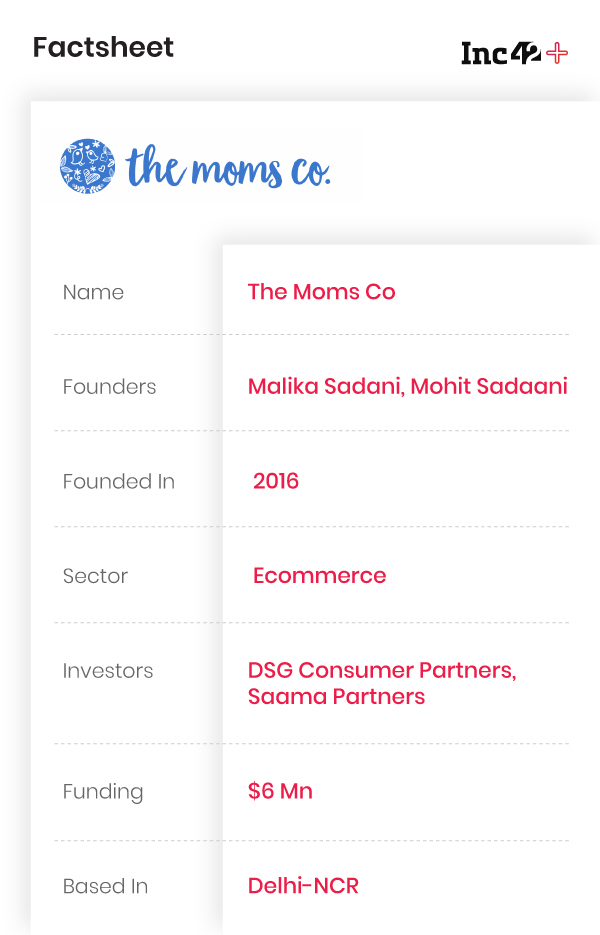
Task: Click the 'Saama Partners' investor text
Action: pyautogui.click(x=336, y=697)
